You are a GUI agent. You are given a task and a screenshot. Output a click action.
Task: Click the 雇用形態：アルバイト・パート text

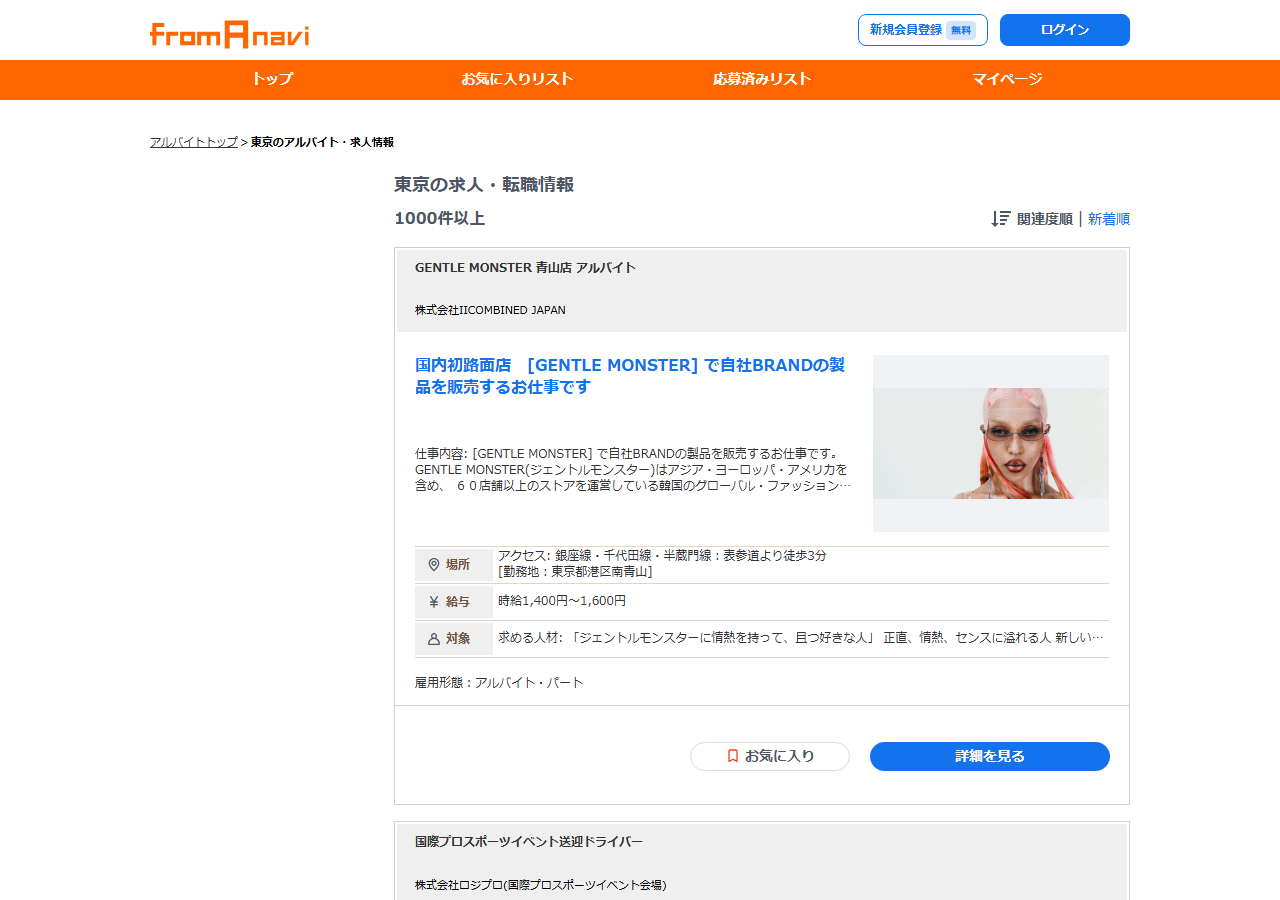[499, 683]
